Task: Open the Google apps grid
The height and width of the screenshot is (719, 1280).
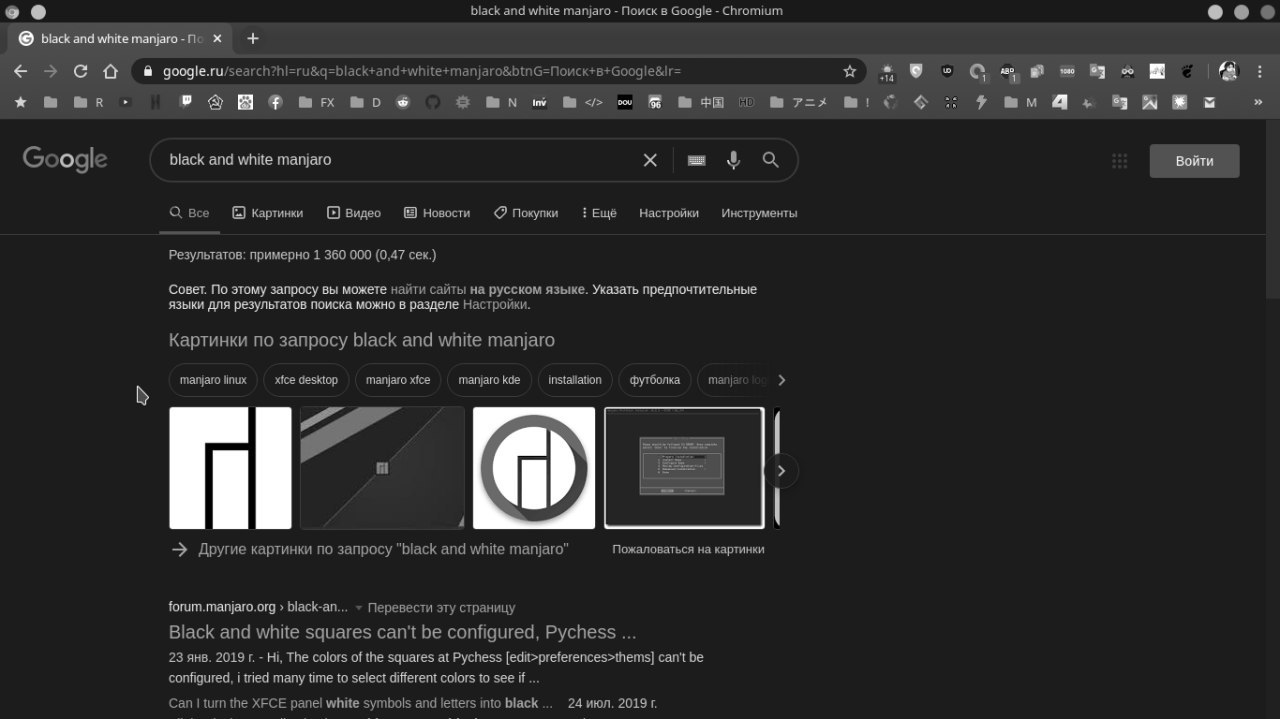Action: (1120, 161)
